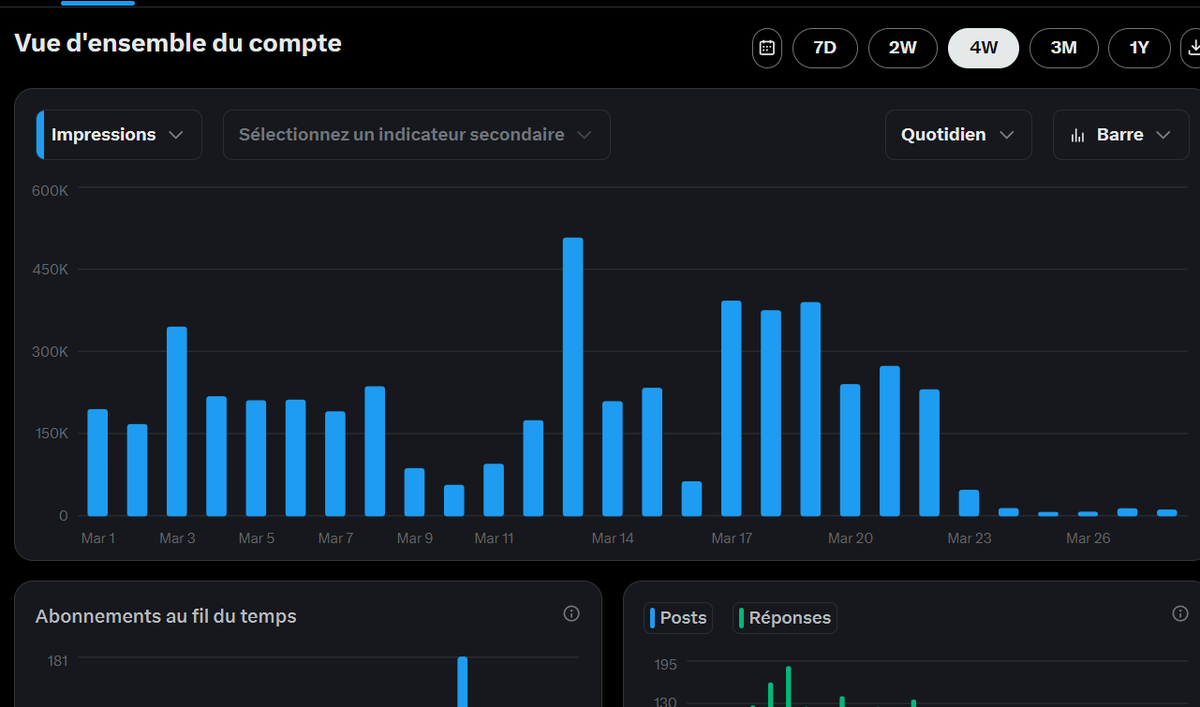Open the calendar date picker icon
The image size is (1200, 707).
click(x=766, y=47)
